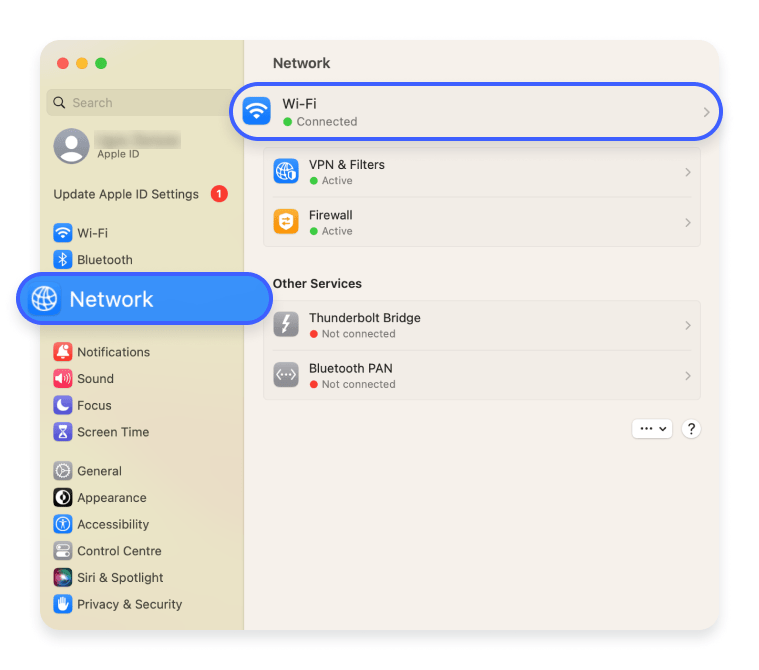Click the globe icon of the Network item

(x=44, y=299)
